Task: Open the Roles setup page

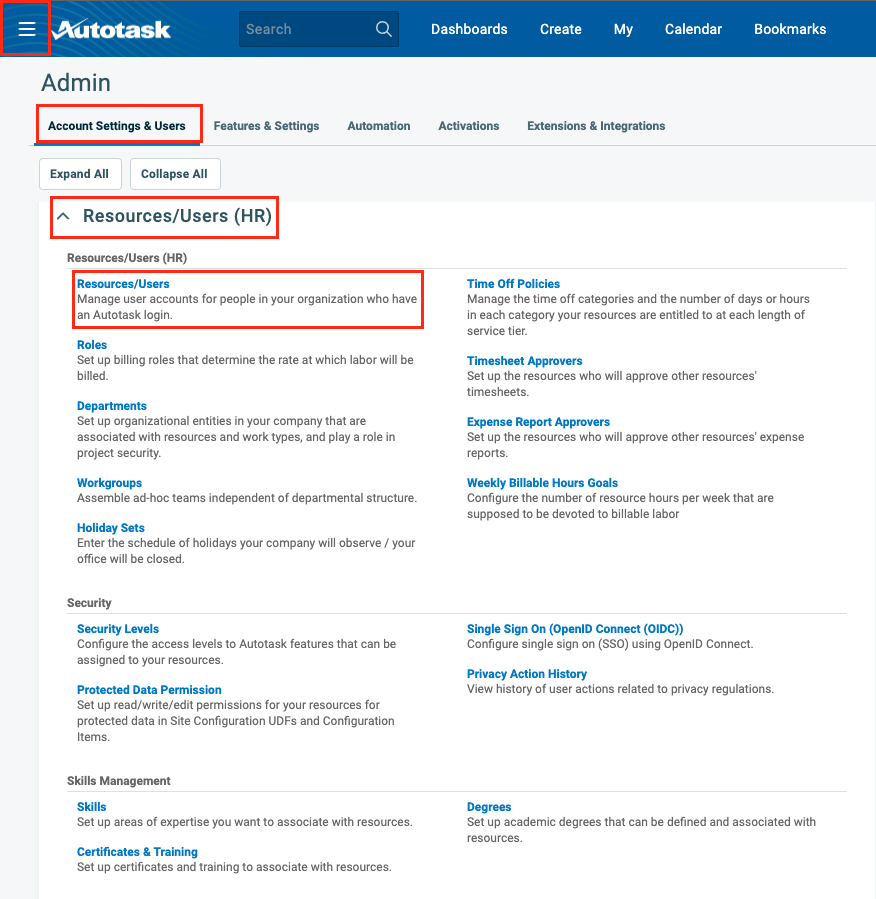Action: pyautogui.click(x=91, y=344)
